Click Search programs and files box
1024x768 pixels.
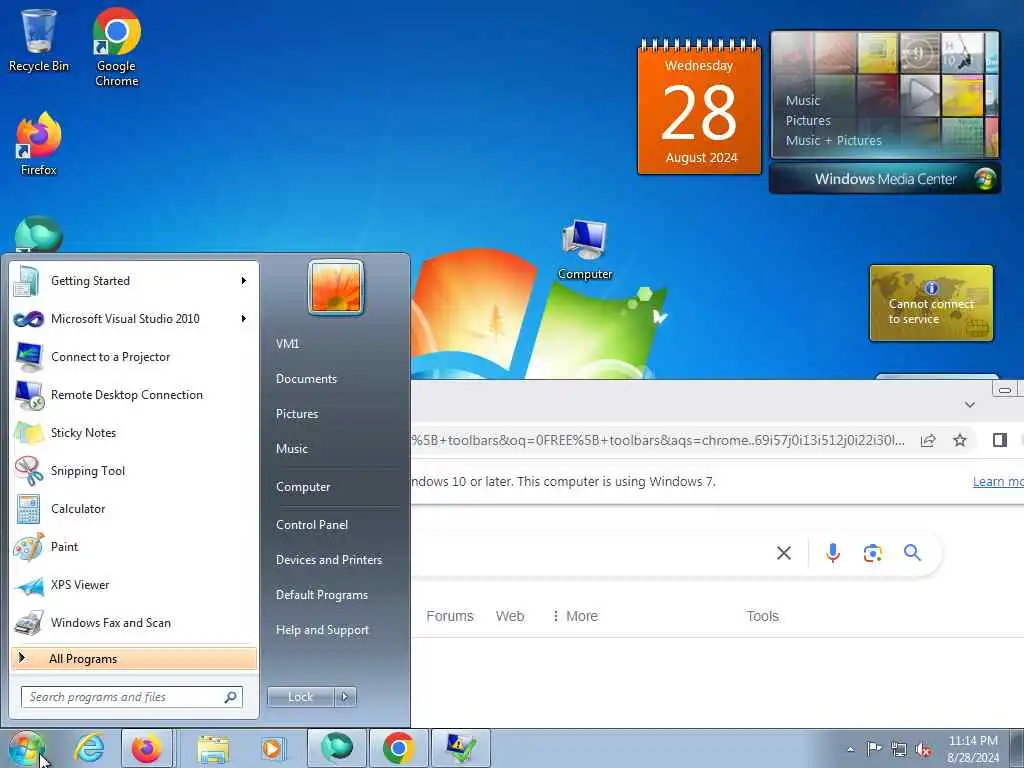(x=131, y=697)
